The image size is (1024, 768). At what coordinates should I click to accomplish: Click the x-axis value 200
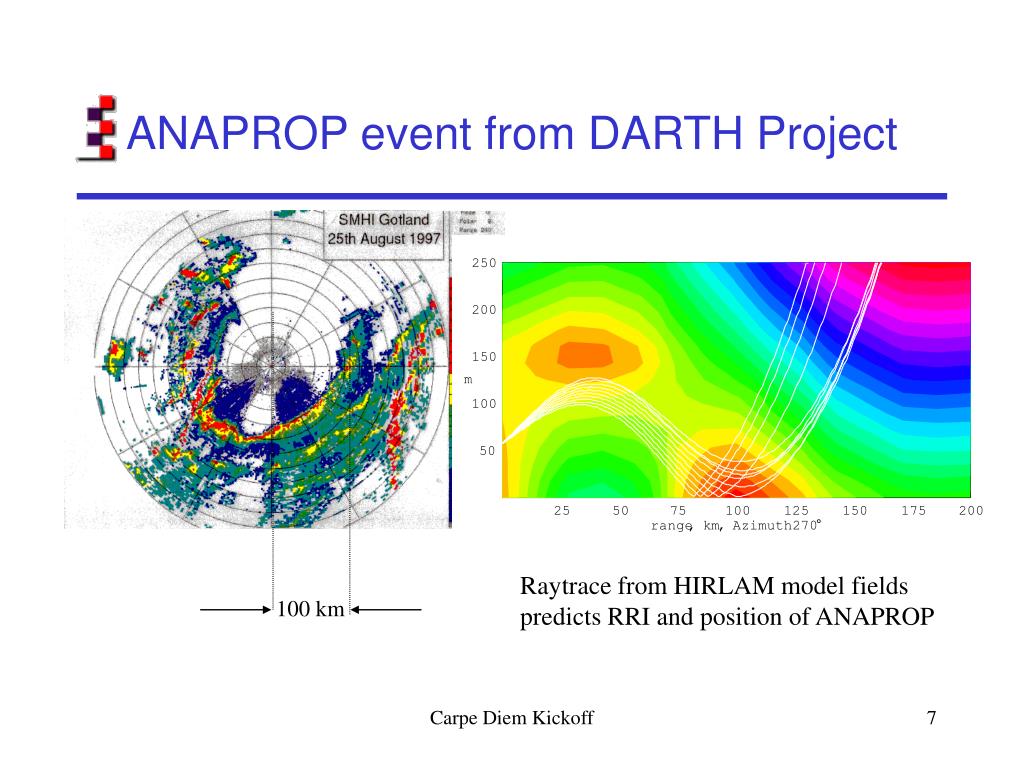[x=971, y=511]
